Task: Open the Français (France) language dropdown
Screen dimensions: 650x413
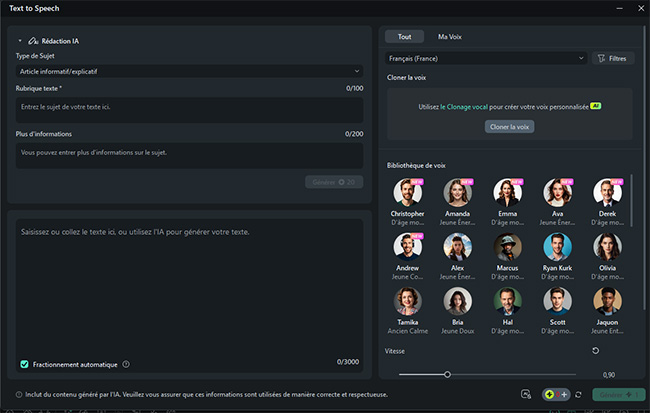Action: point(486,59)
